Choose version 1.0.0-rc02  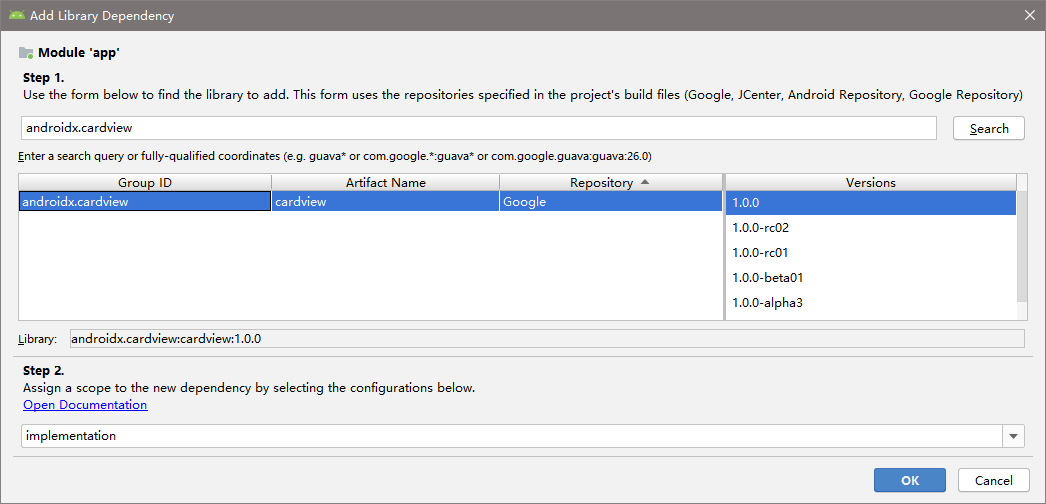coord(871,227)
